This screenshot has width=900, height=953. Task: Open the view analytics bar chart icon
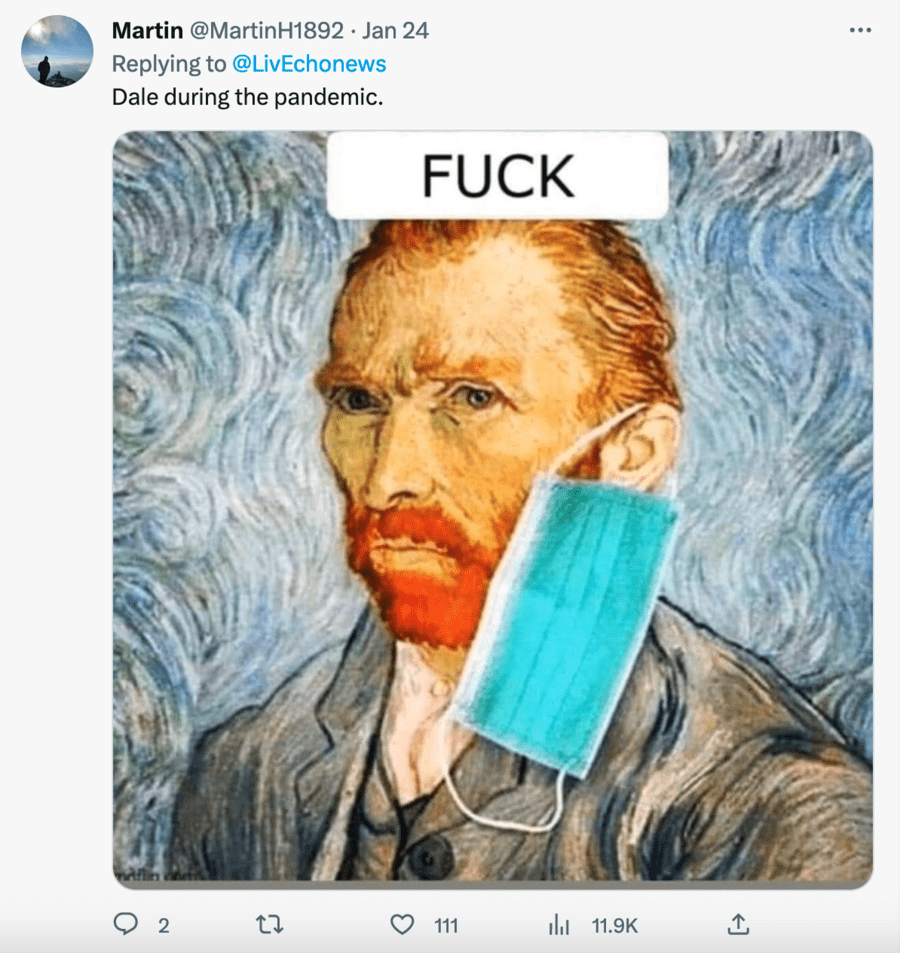pyautogui.click(x=559, y=925)
